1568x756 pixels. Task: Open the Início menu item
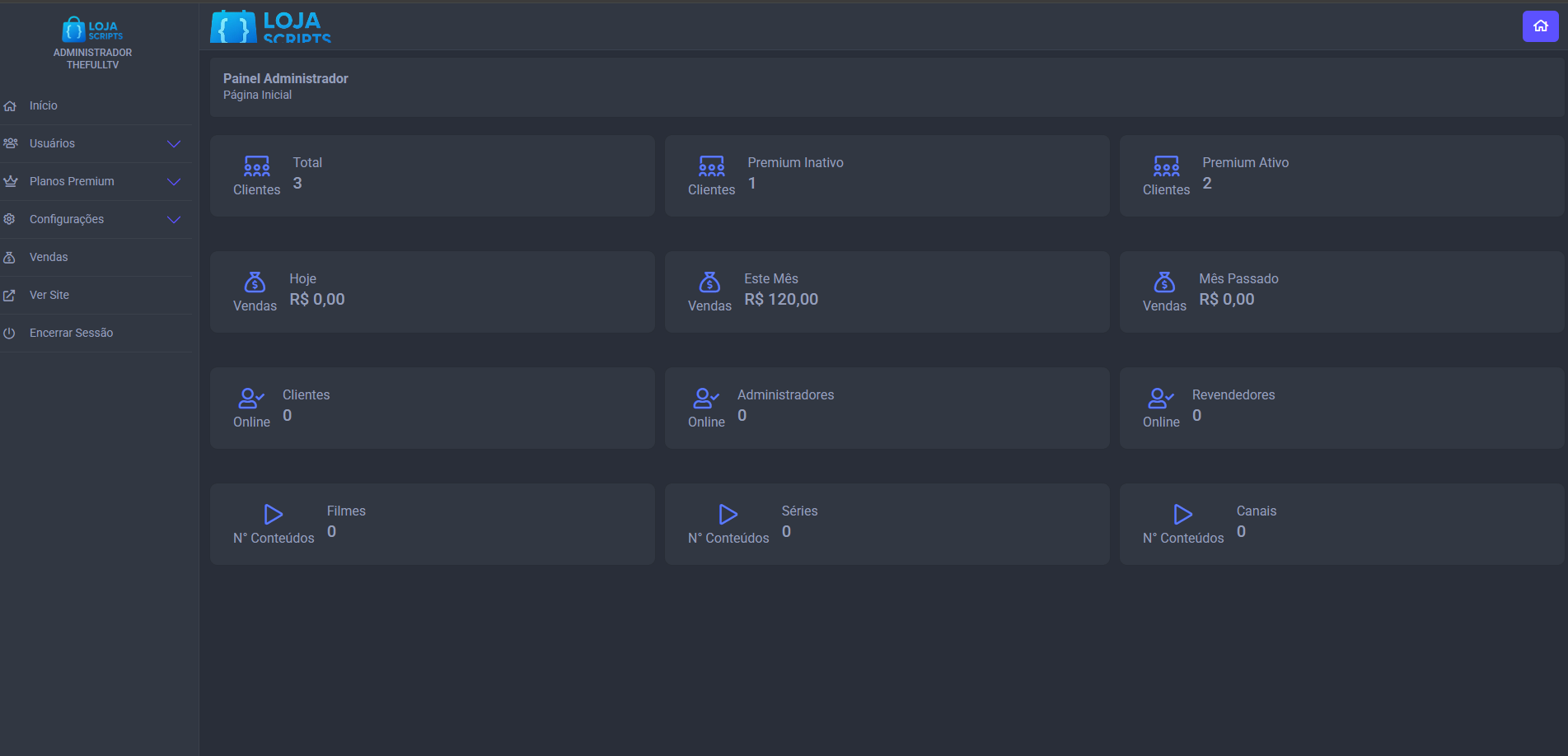point(44,106)
